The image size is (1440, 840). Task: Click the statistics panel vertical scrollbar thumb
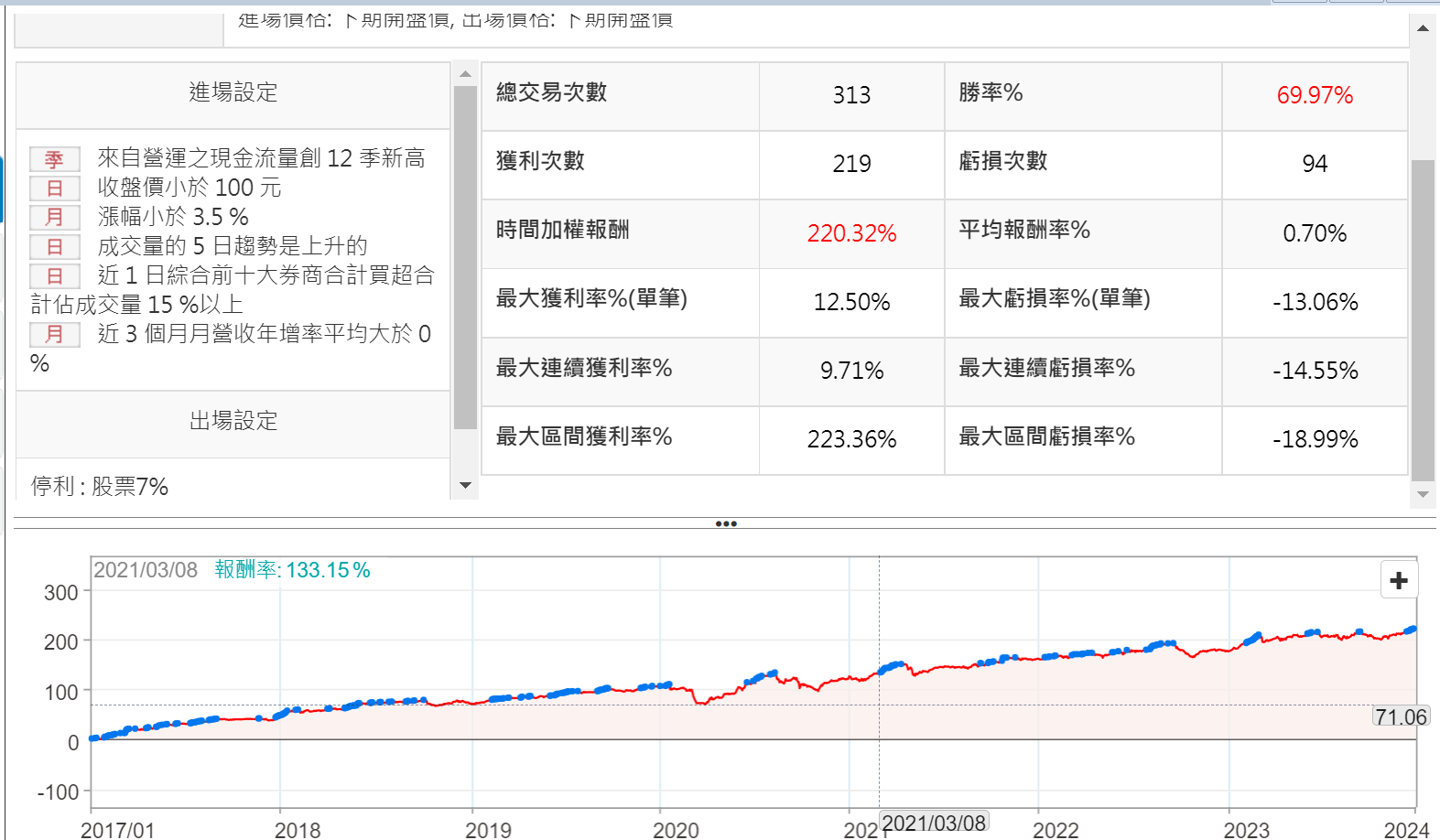coord(1423,320)
